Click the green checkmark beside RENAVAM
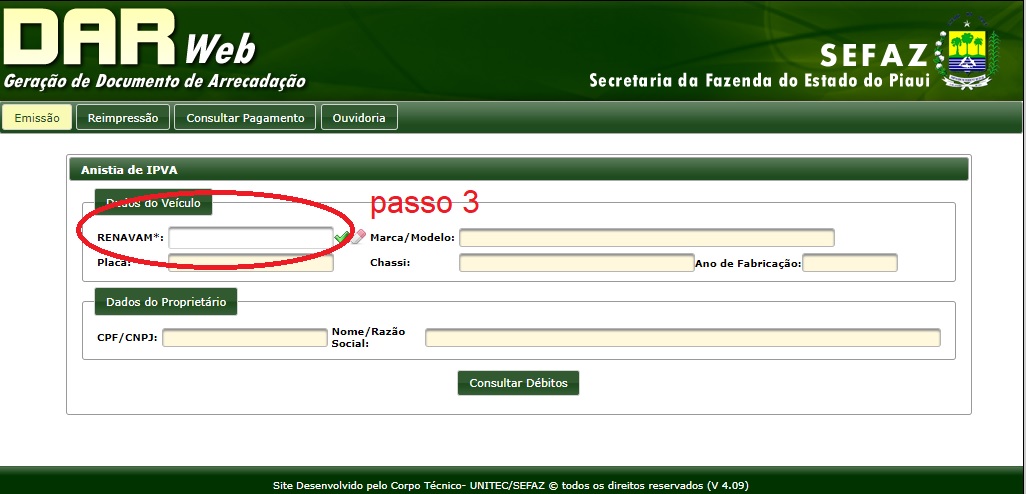 pos(341,237)
